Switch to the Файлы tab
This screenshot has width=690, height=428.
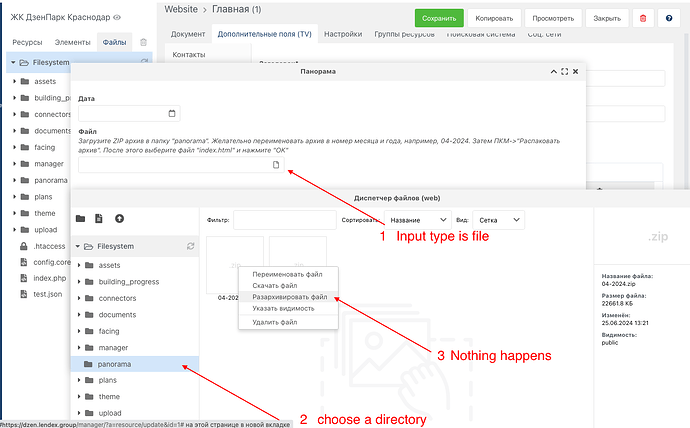click(114, 42)
